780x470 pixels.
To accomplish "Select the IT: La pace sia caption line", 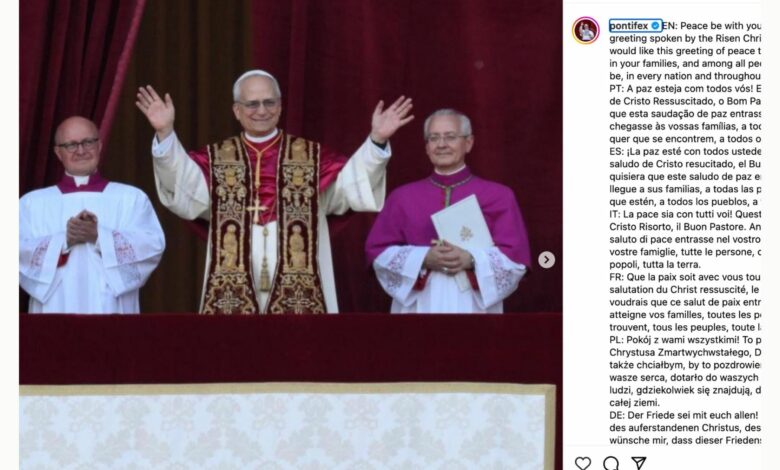I will [685, 214].
